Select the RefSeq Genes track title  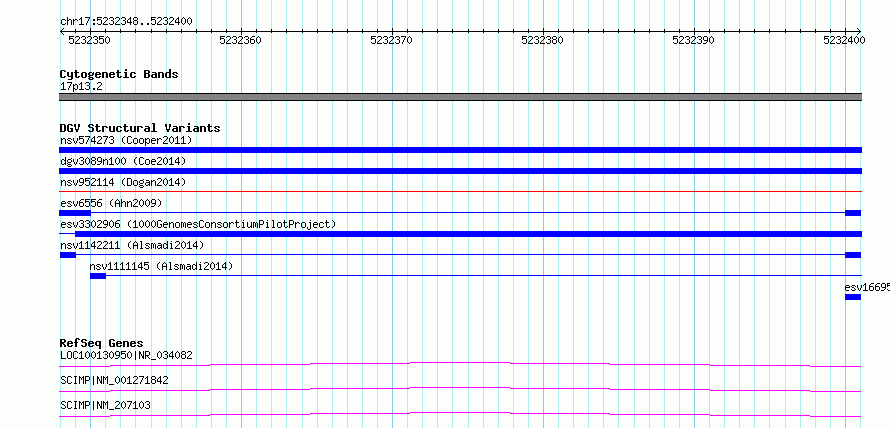102,343
